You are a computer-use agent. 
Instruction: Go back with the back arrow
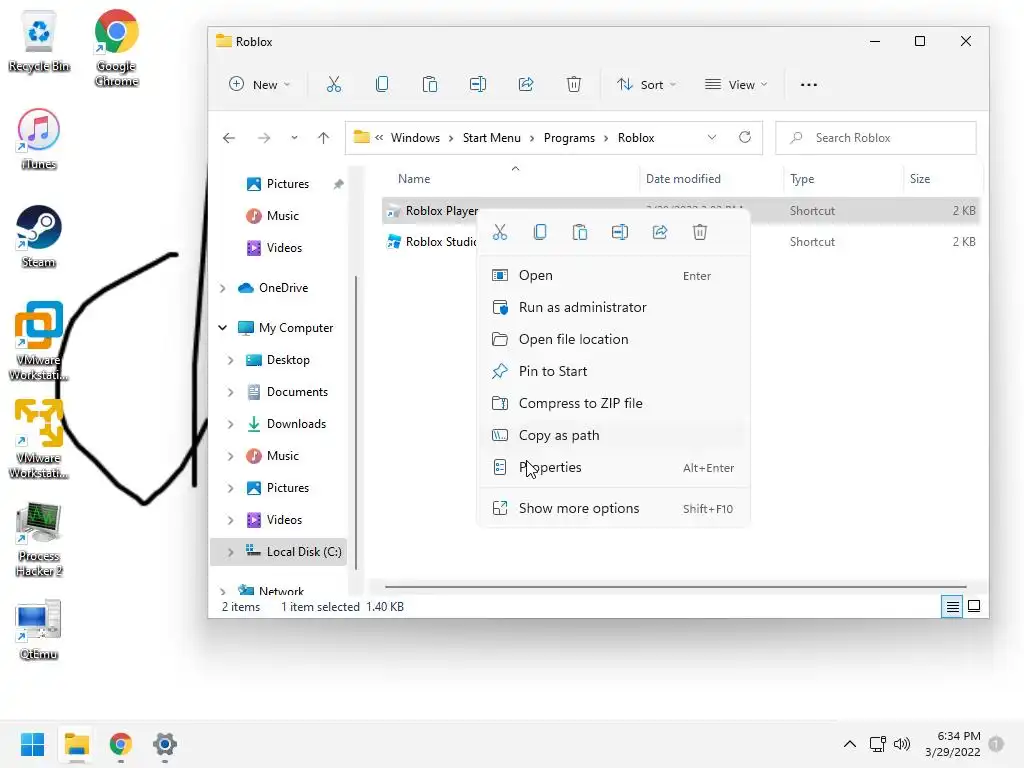coord(229,138)
